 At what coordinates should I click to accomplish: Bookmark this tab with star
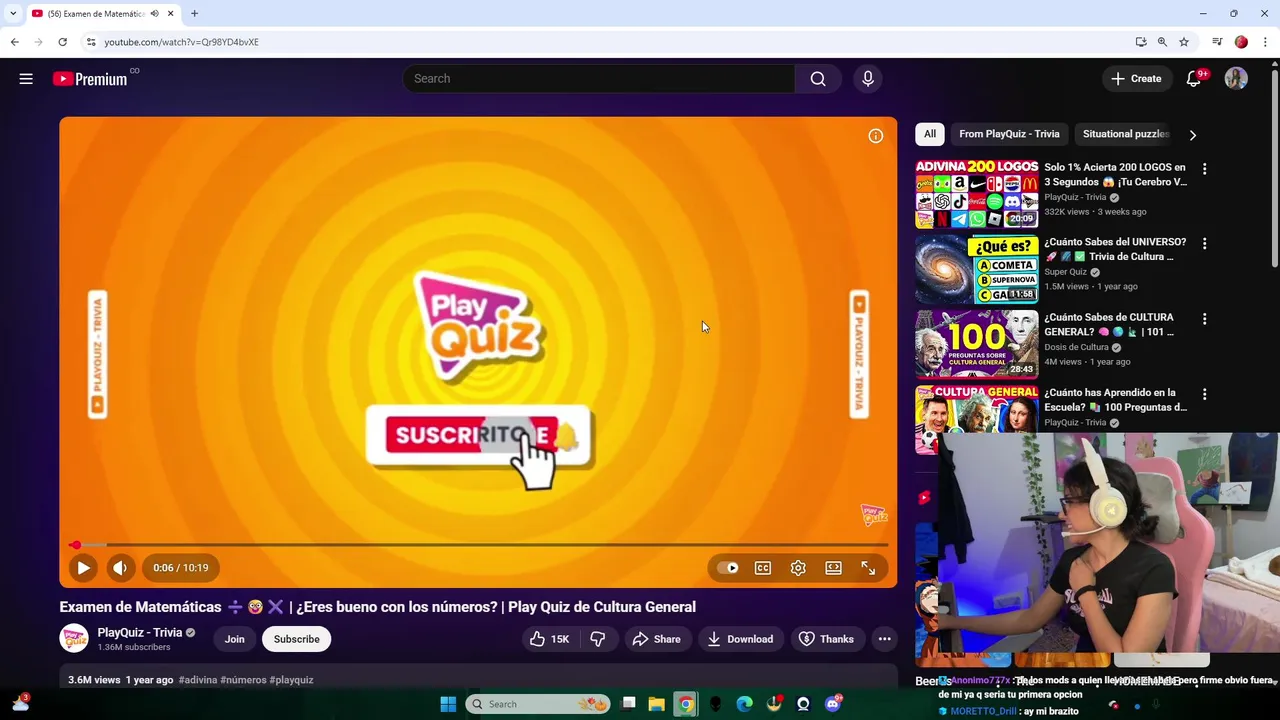tap(1184, 42)
